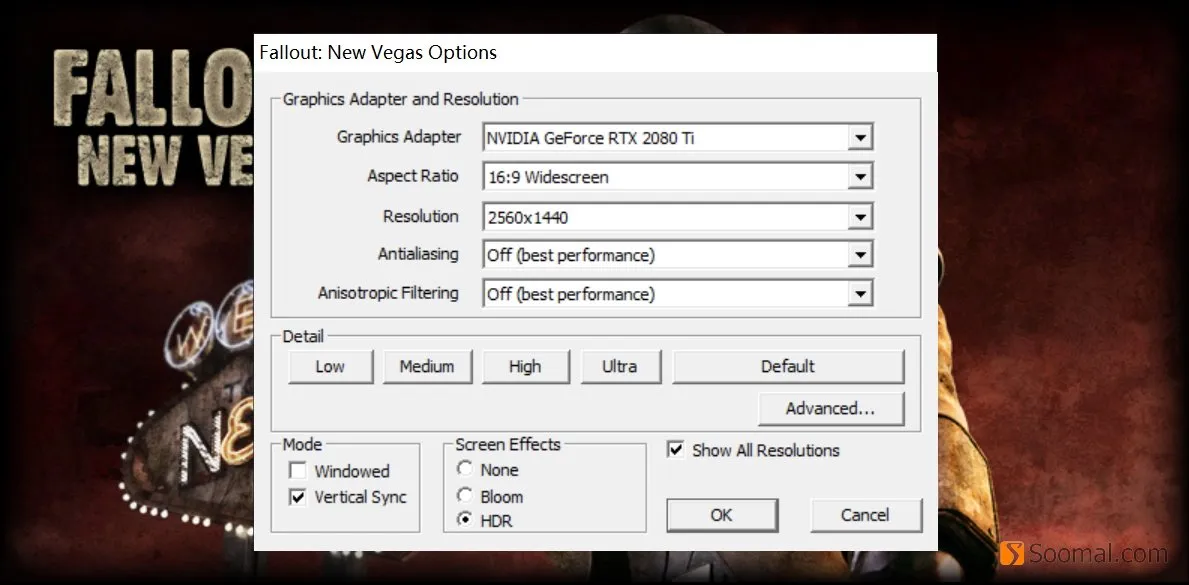Open the Resolution dropdown arrow
Viewport: 1189px width, 585px height.
[860, 217]
